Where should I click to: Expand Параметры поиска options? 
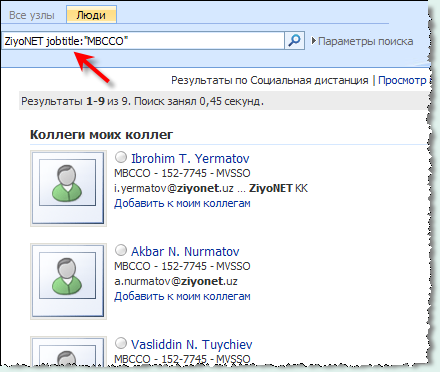tap(363, 41)
